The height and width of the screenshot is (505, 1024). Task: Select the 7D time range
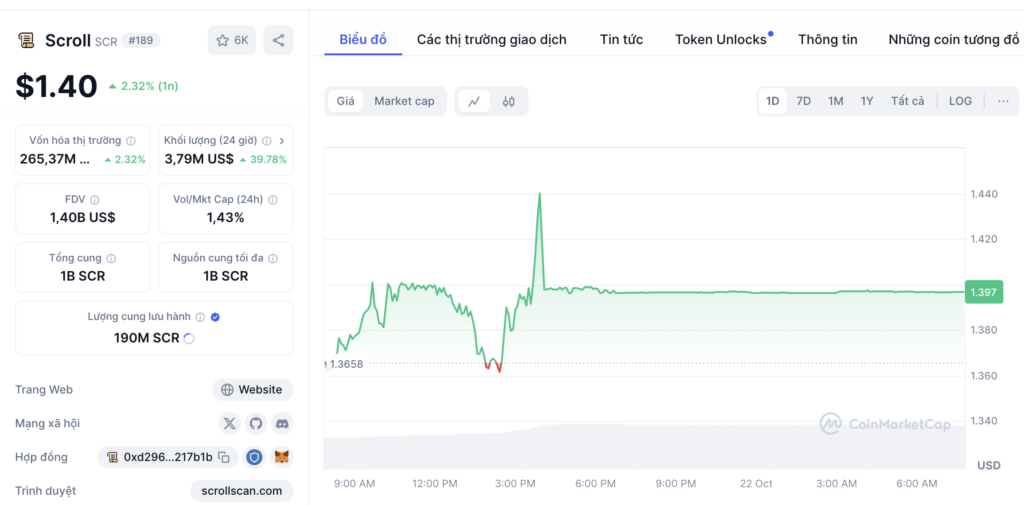[x=803, y=101]
